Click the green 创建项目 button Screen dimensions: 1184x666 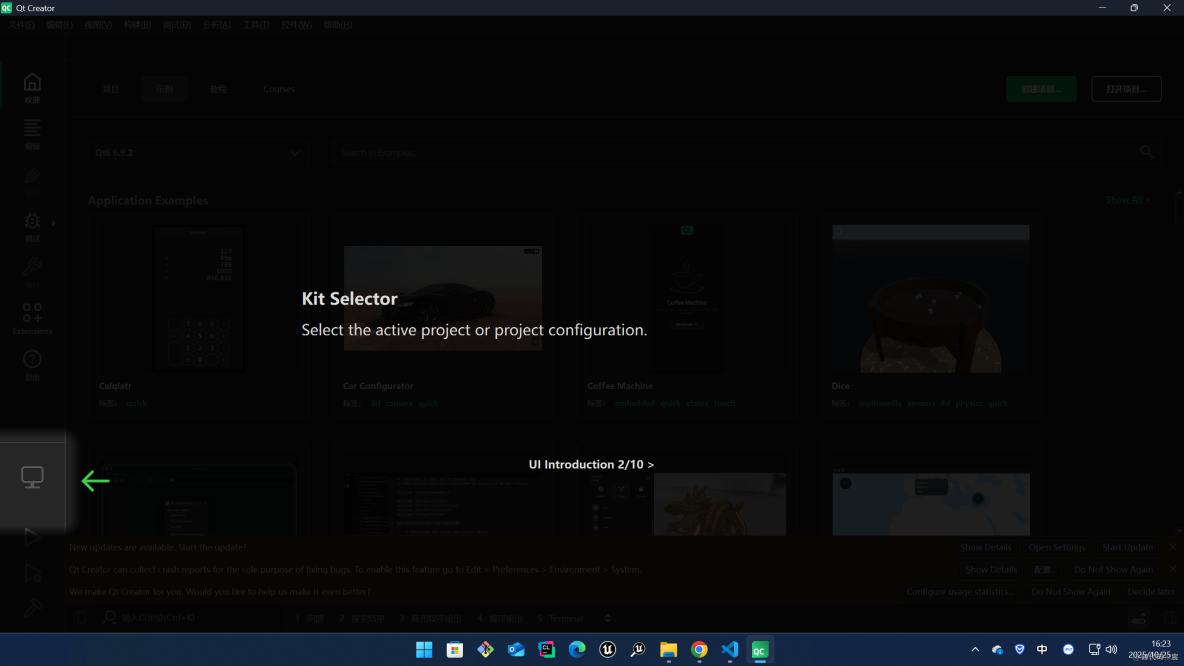tap(1041, 89)
